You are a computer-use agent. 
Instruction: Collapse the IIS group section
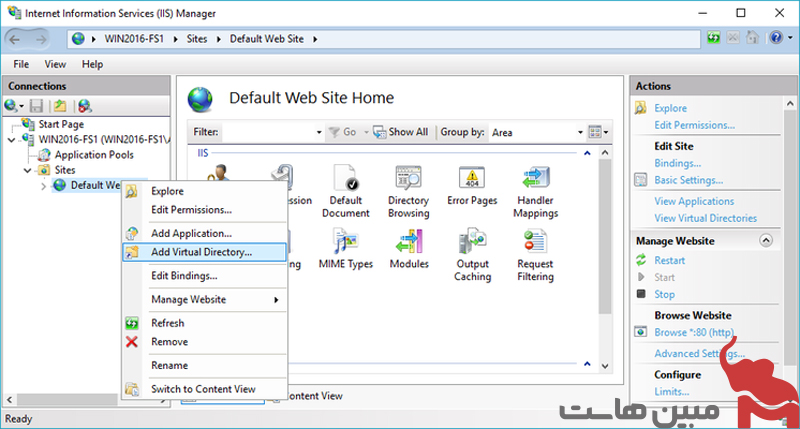click(587, 153)
